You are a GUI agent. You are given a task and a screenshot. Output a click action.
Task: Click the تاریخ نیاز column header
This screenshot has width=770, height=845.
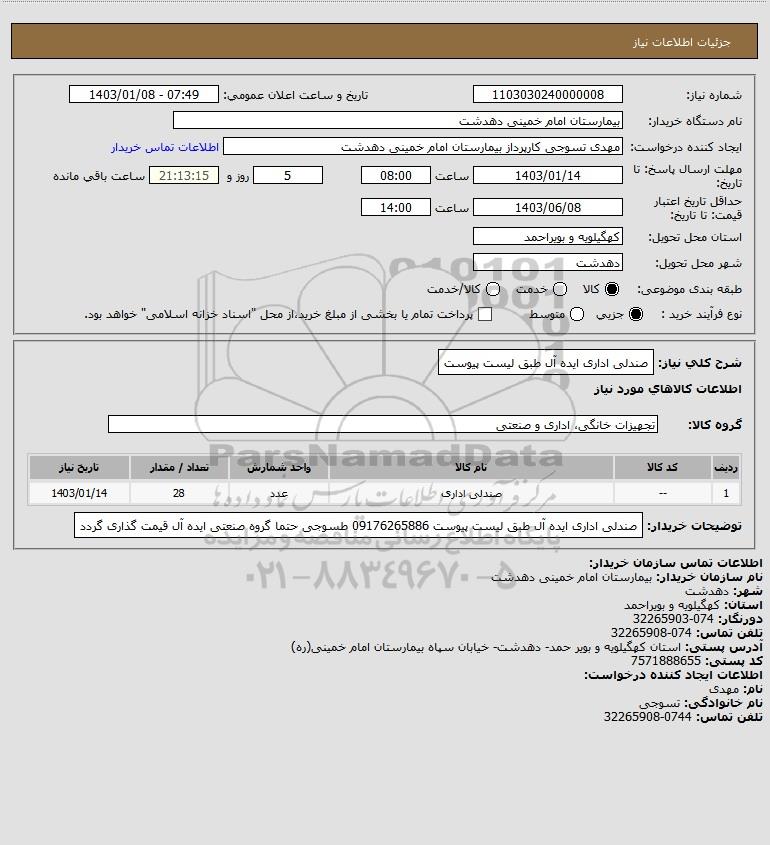pyautogui.click(x=79, y=467)
